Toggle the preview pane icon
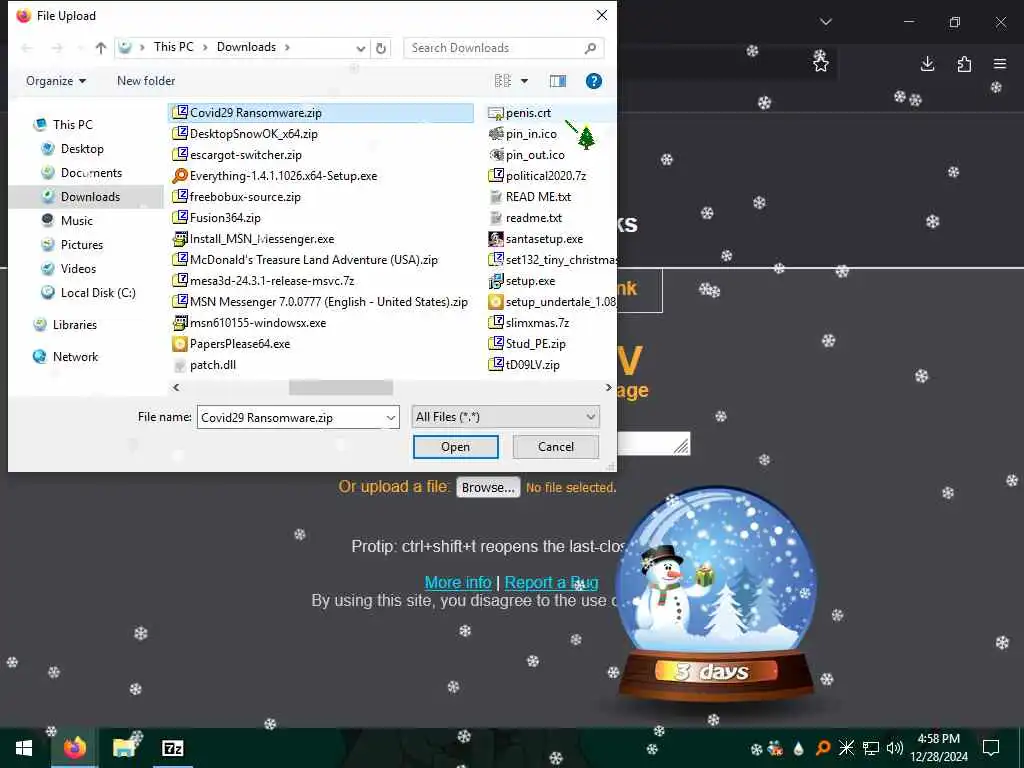The width and height of the screenshot is (1024, 768). 558,81
